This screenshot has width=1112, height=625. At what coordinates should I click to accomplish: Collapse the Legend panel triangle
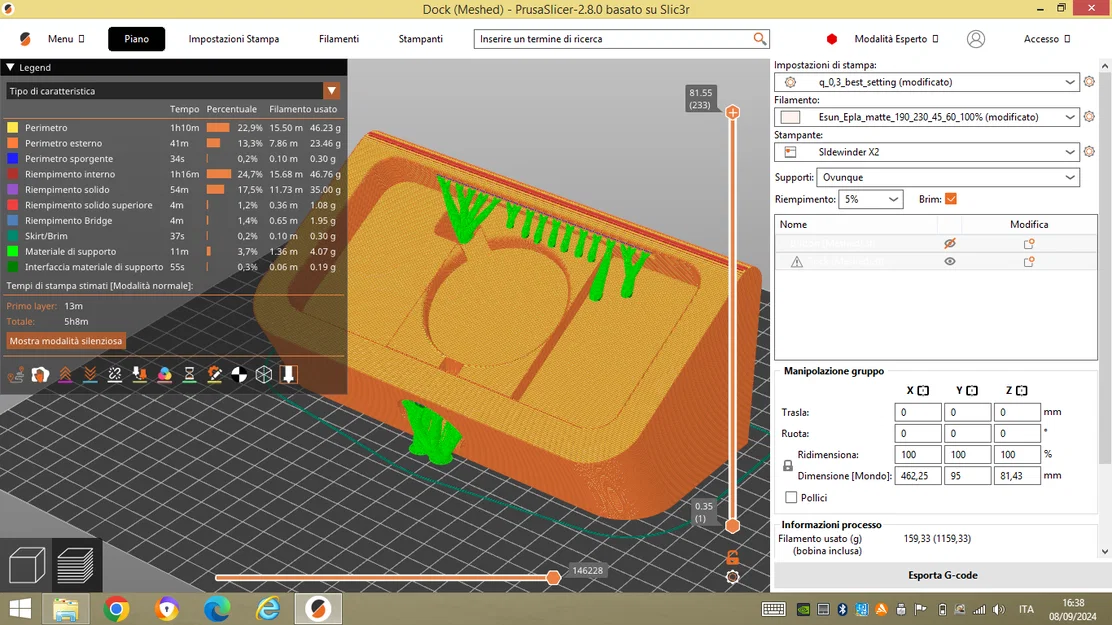click(11, 67)
